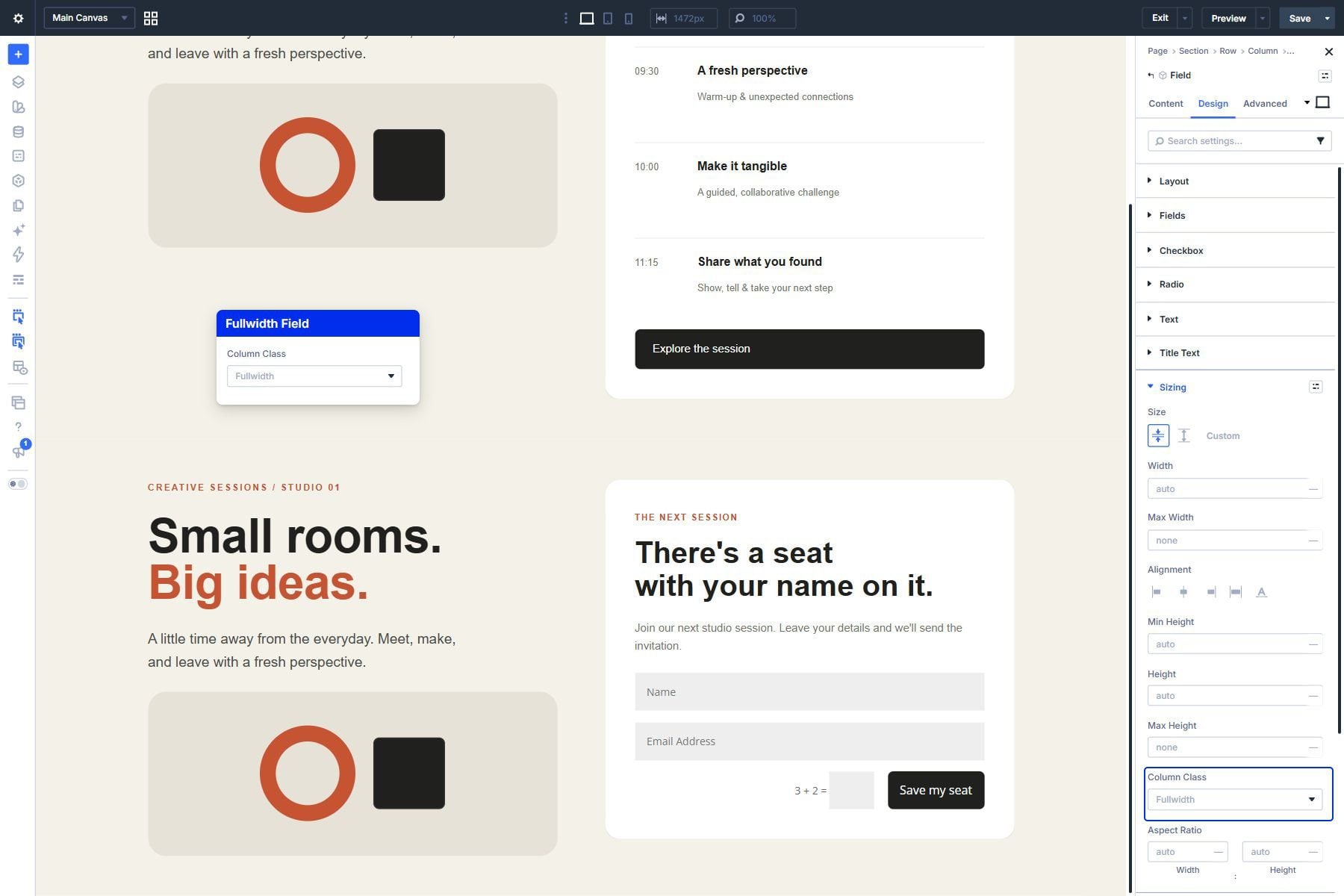Click the Save my seat button

point(936,790)
